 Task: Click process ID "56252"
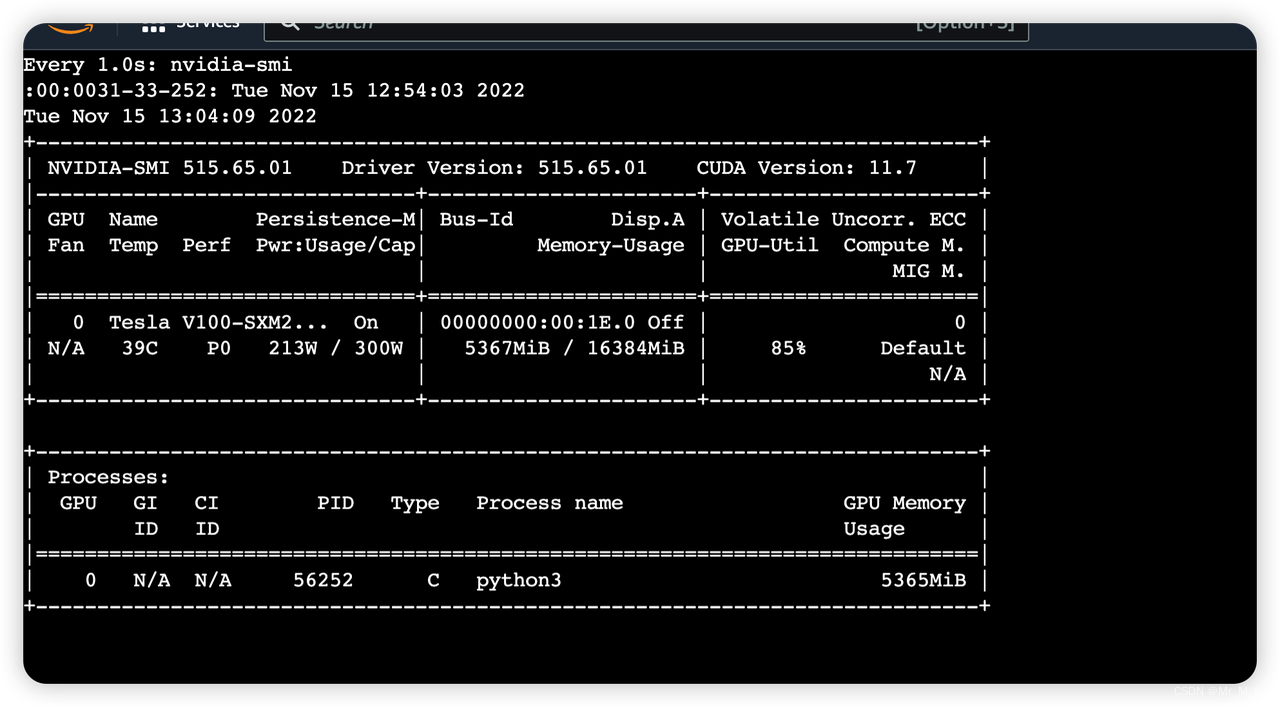point(323,580)
